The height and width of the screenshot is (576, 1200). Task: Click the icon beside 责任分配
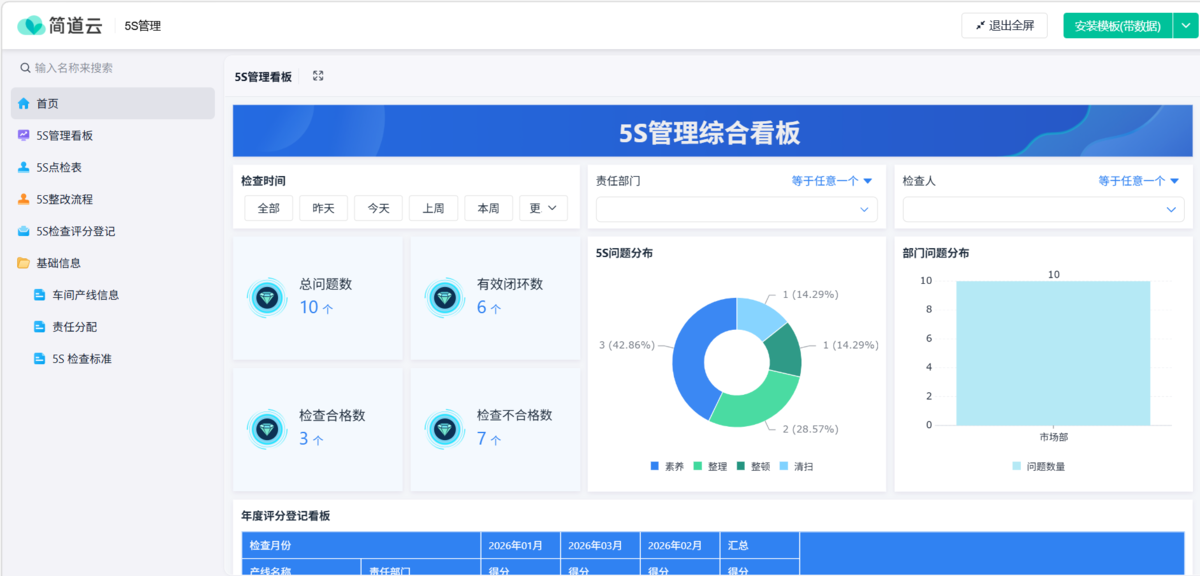point(40,327)
